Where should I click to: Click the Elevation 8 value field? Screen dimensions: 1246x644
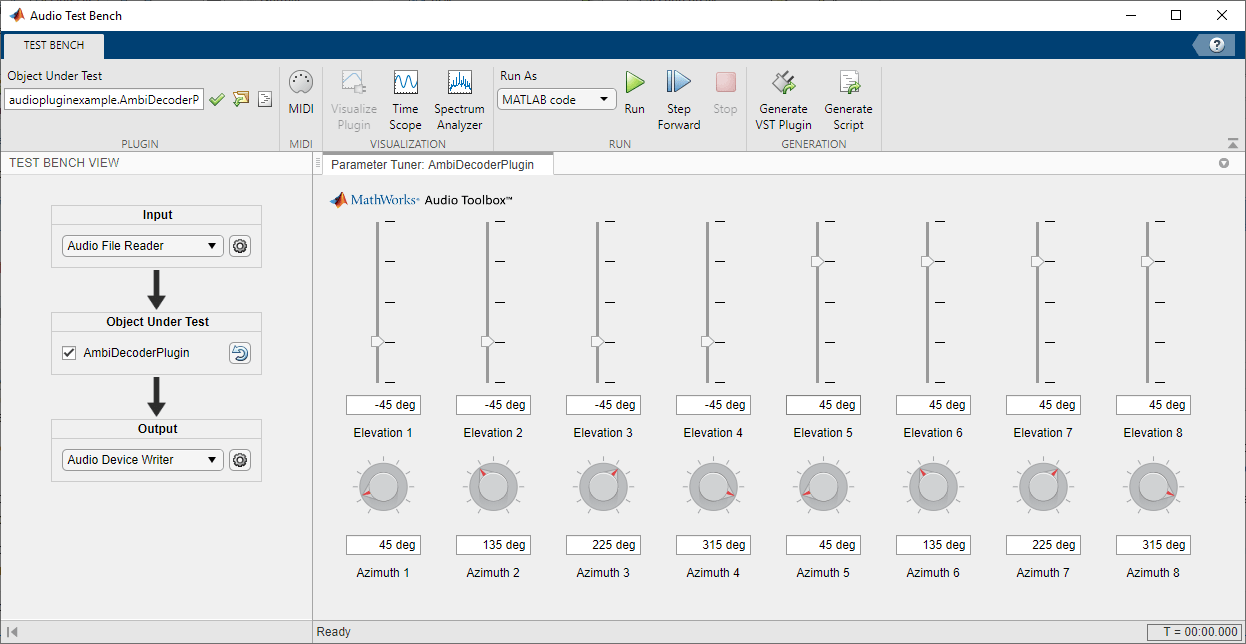pyautogui.click(x=1153, y=405)
